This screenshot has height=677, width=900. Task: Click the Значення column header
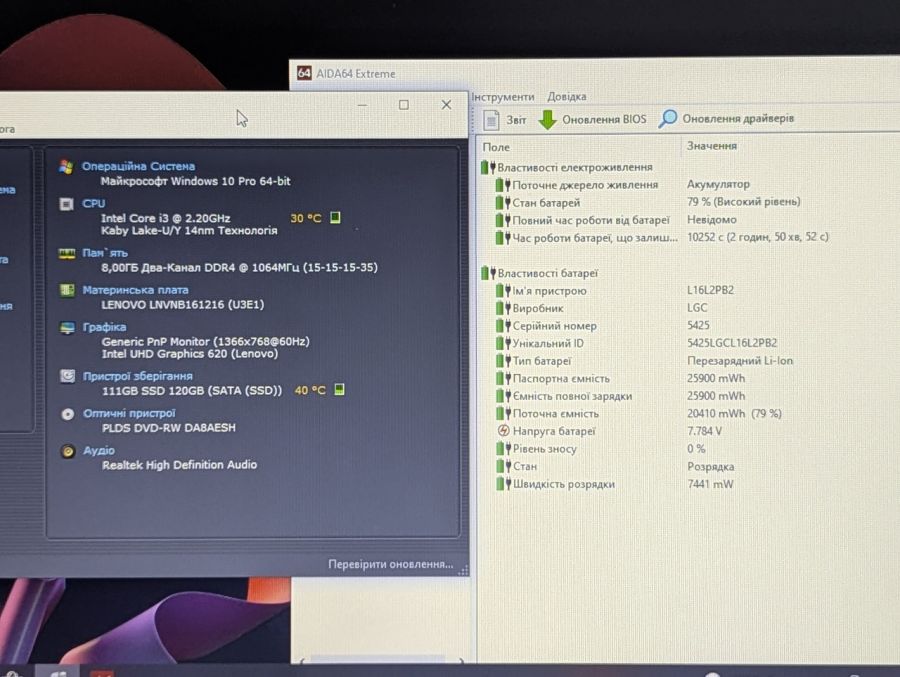[712, 146]
